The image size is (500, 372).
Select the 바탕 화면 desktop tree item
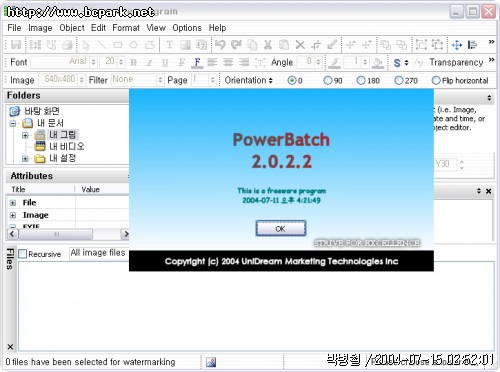tap(42, 111)
